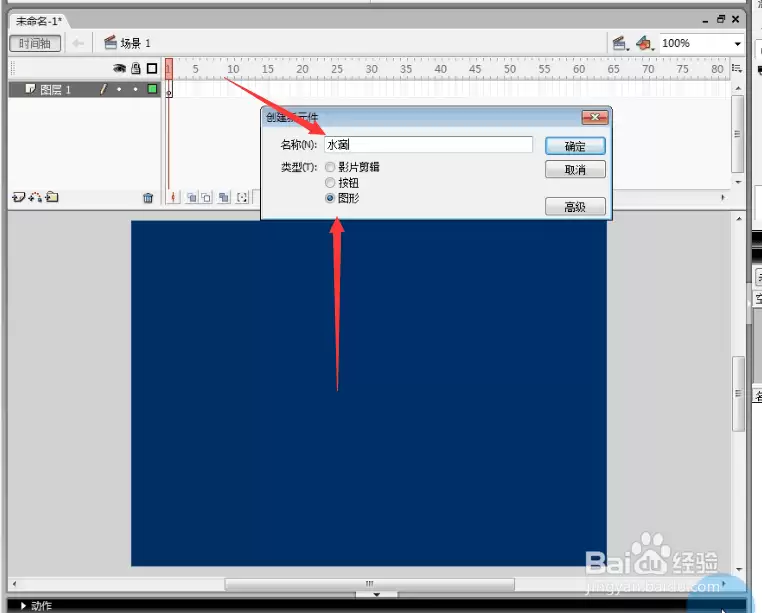Image resolution: width=762 pixels, height=613 pixels.
Task: Click the show all layers as outlines square
Action: point(152,69)
